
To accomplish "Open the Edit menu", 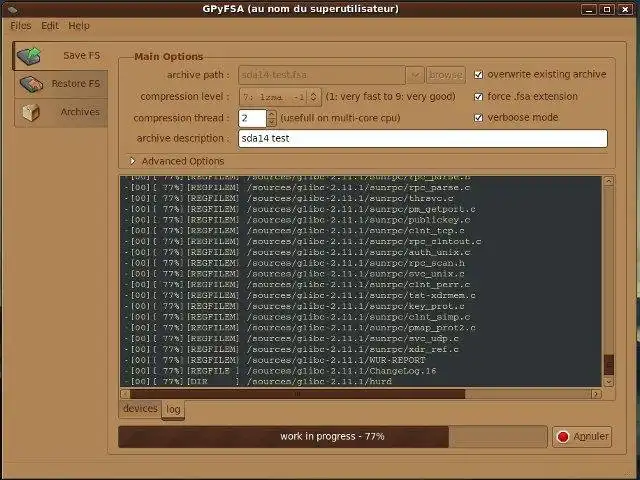I will pos(50,26).
